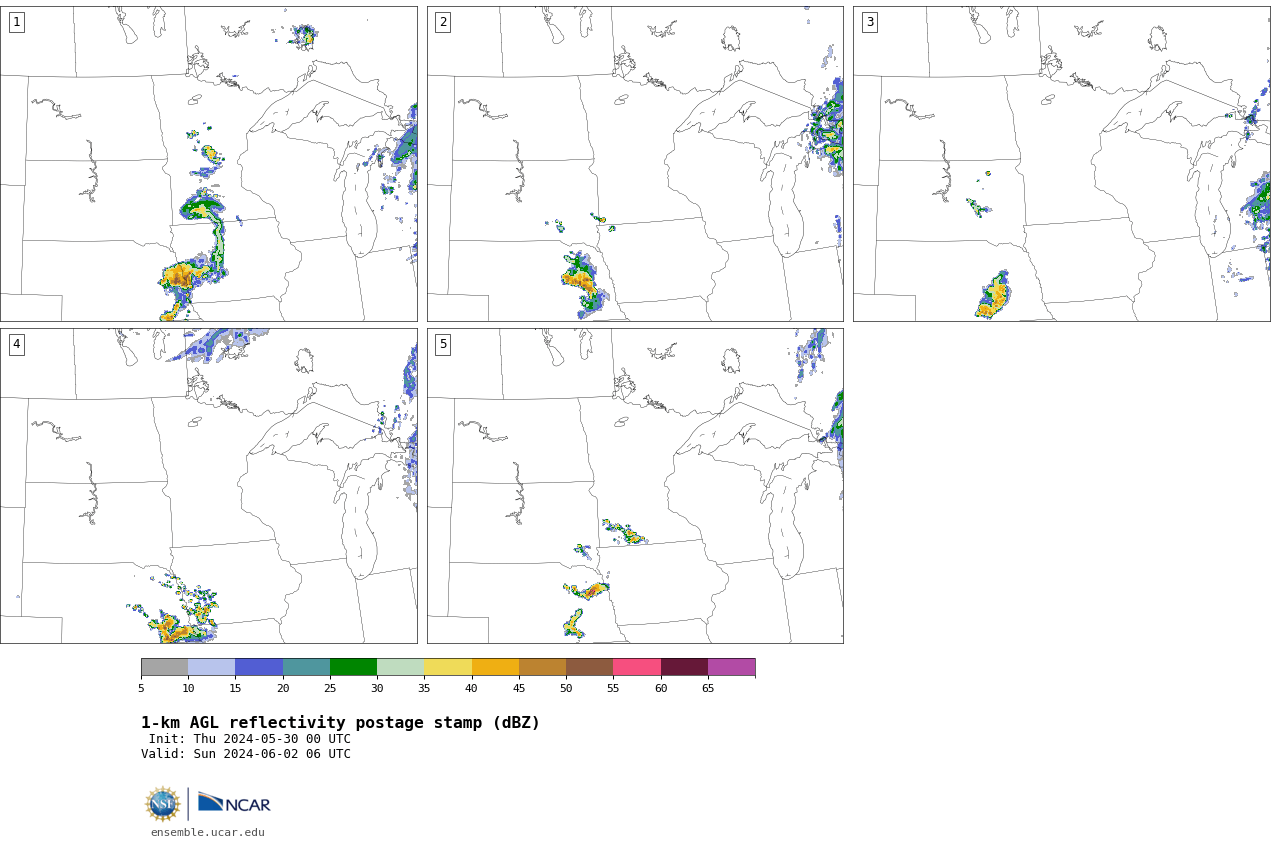
Task: Select the tan 45-50 dBZ swatch
Action: tap(542, 667)
